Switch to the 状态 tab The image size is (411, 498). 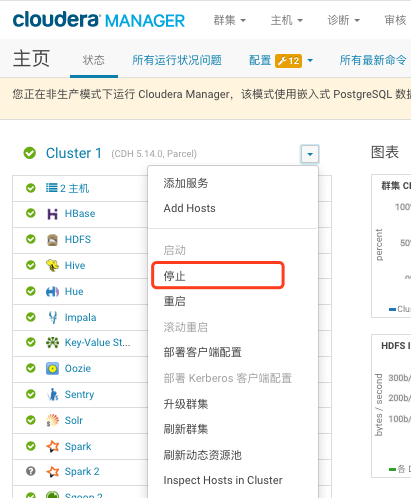[x=94, y=60]
